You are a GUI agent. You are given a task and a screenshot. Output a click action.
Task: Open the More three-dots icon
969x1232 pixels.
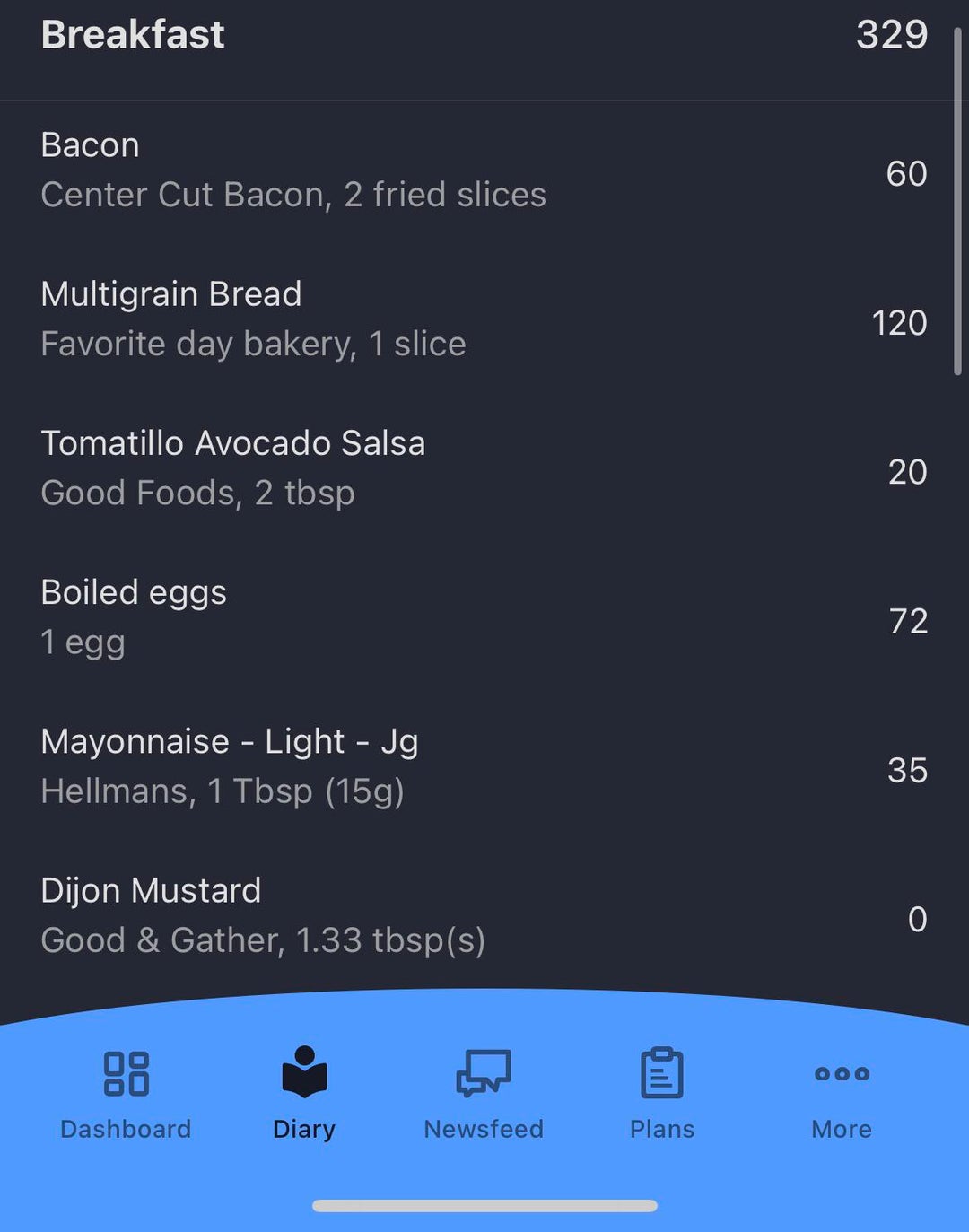(x=842, y=1073)
